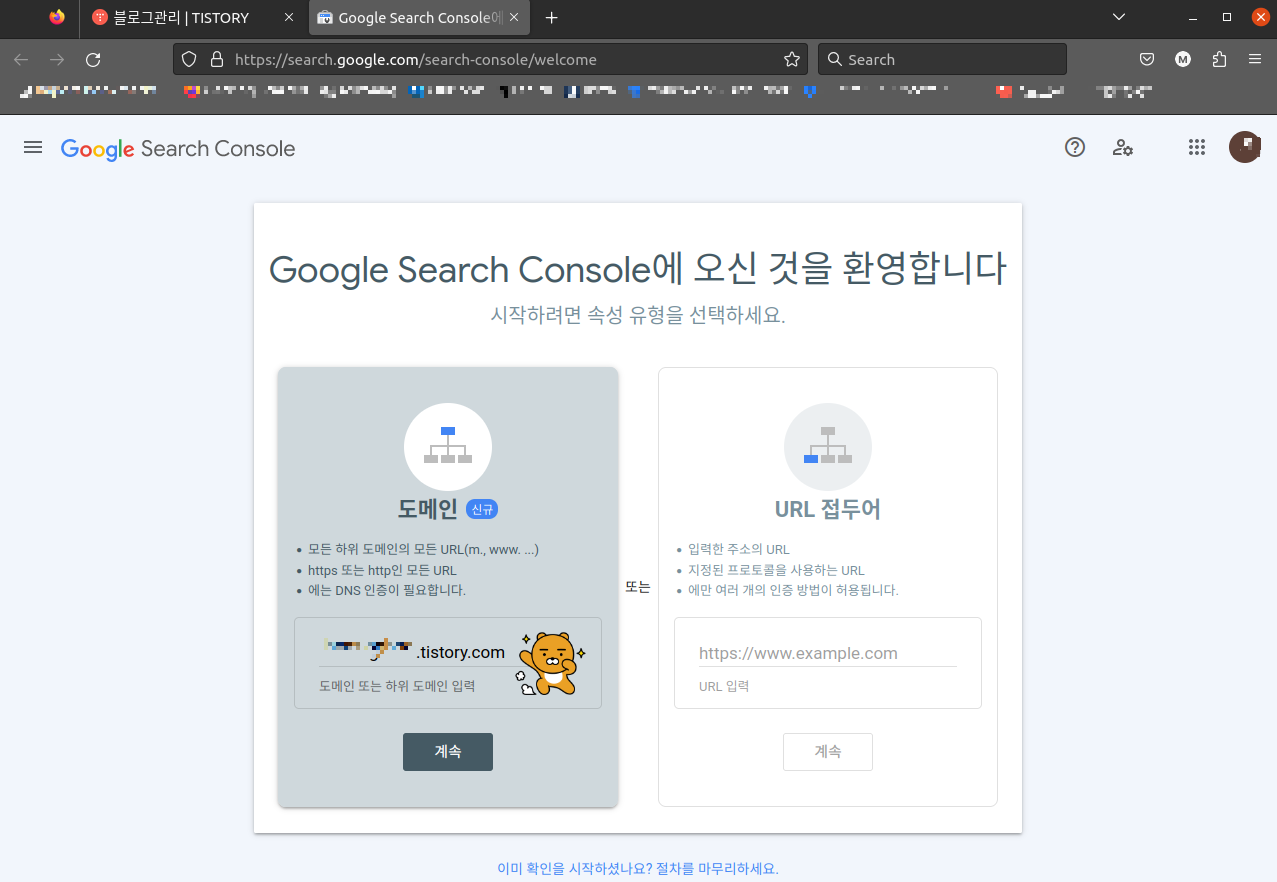
Task: Click '에만 여러 개의 인증 방법이 허용됩니다.' bullet
Action: point(793,590)
